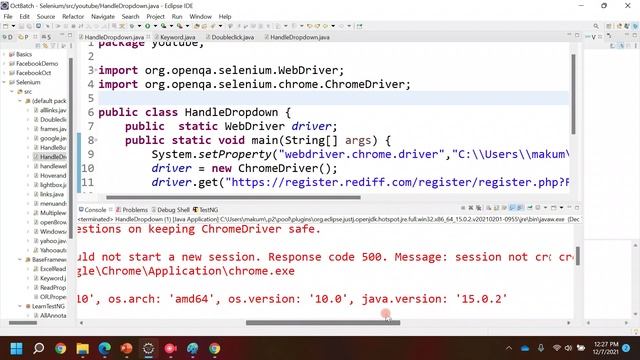Toggle Show Console on Standard Out
Screen dimensions: 640x360
pyautogui.click(x=512, y=208)
